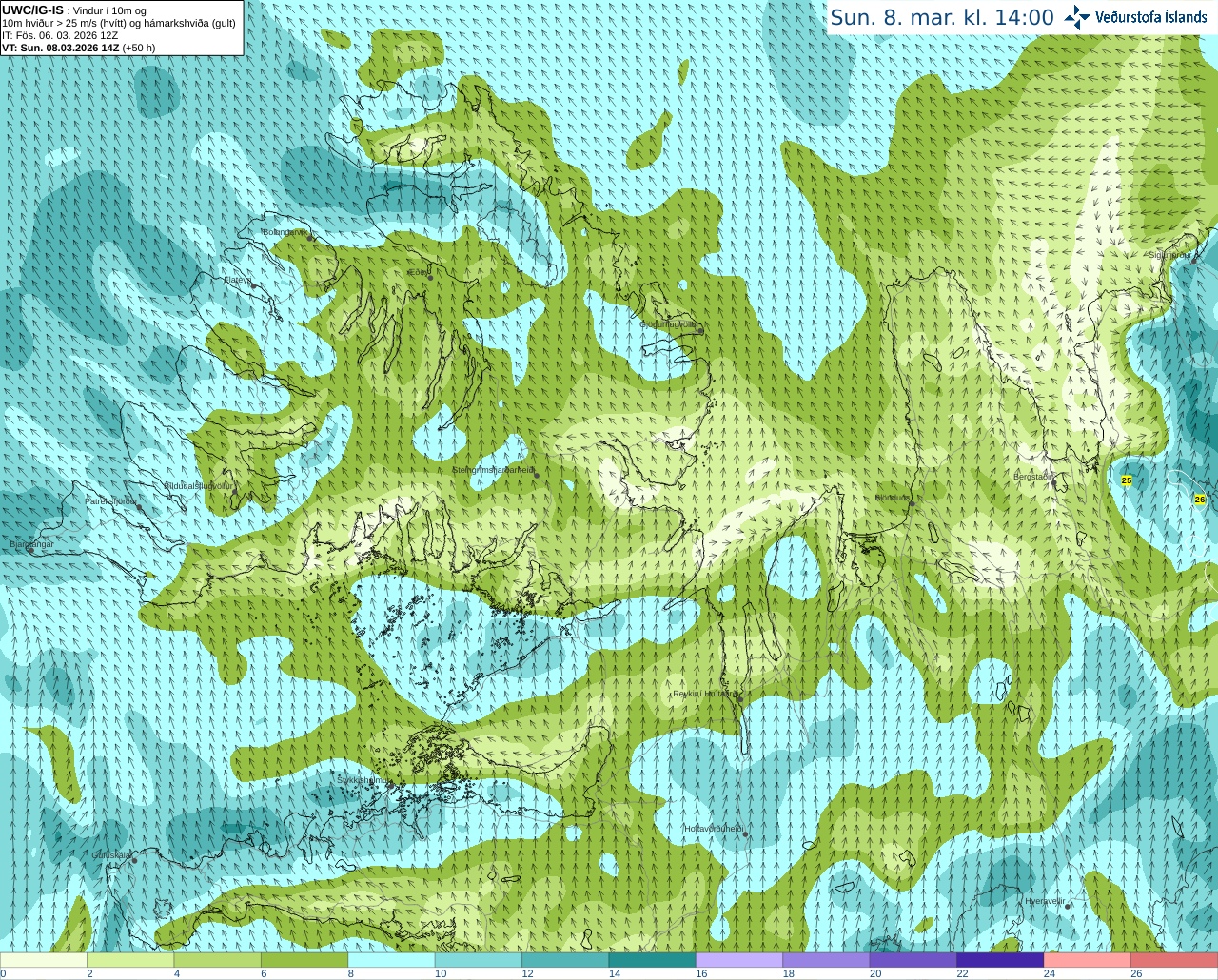Click the 'Sun. 8. mar. kl. 14:00' timestamp
1218x980 pixels.
[942, 17]
